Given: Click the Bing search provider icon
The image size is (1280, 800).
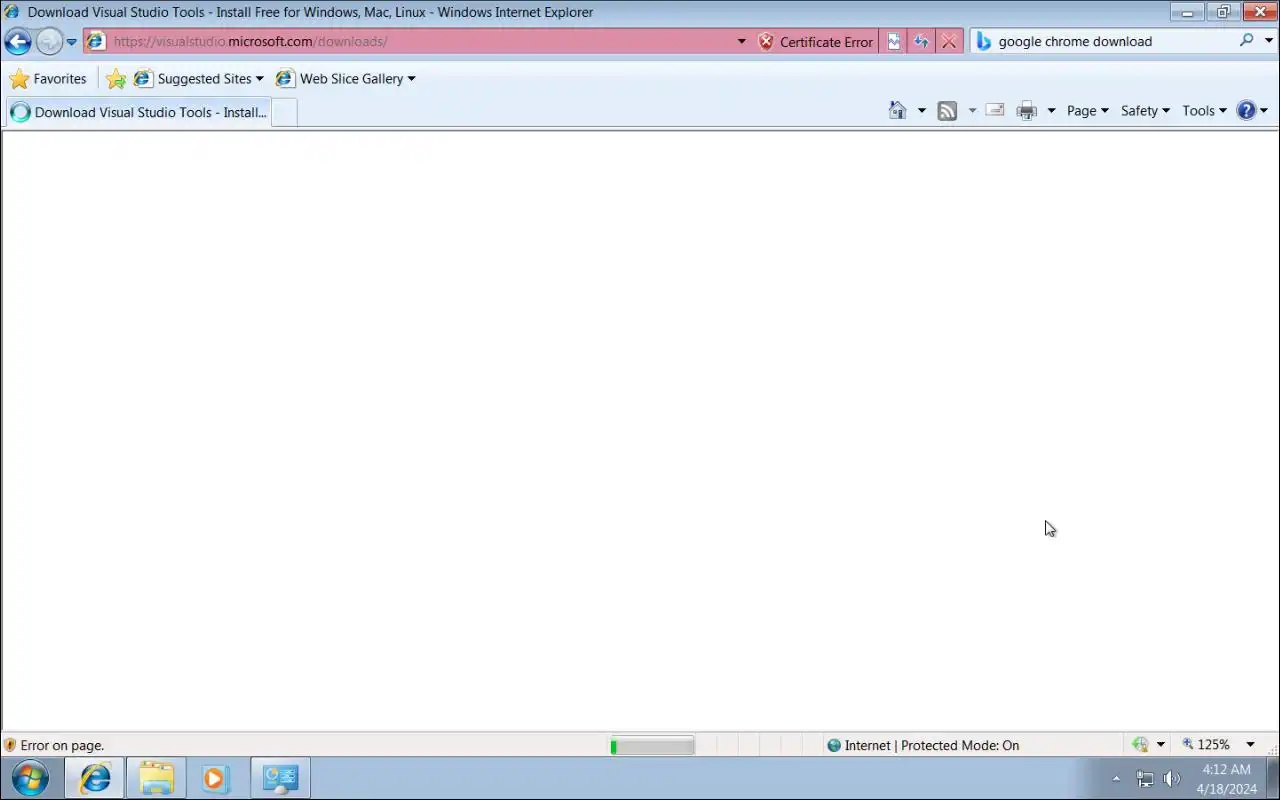Looking at the screenshot, I should pyautogui.click(x=983, y=42).
